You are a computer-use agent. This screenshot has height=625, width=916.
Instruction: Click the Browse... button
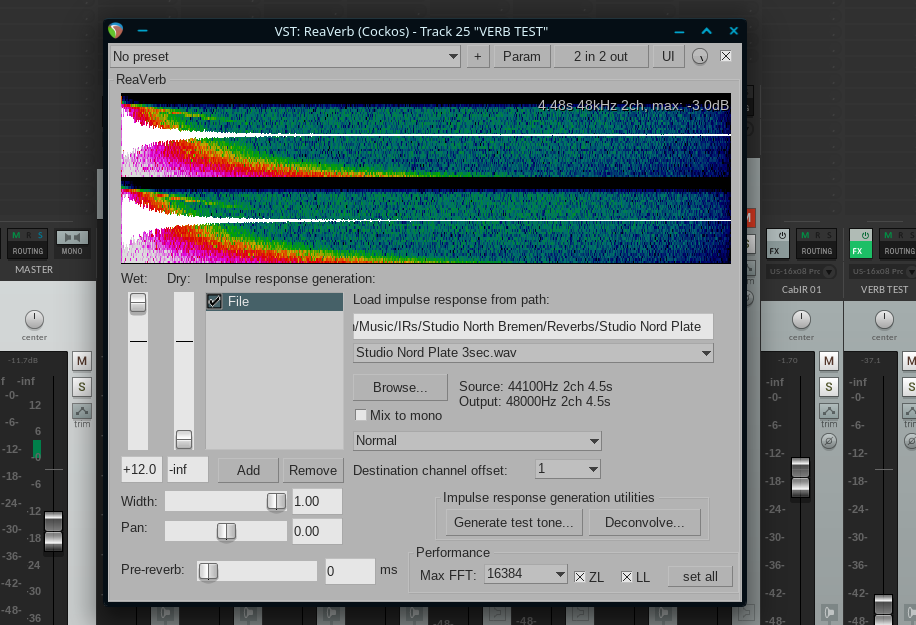(400, 387)
